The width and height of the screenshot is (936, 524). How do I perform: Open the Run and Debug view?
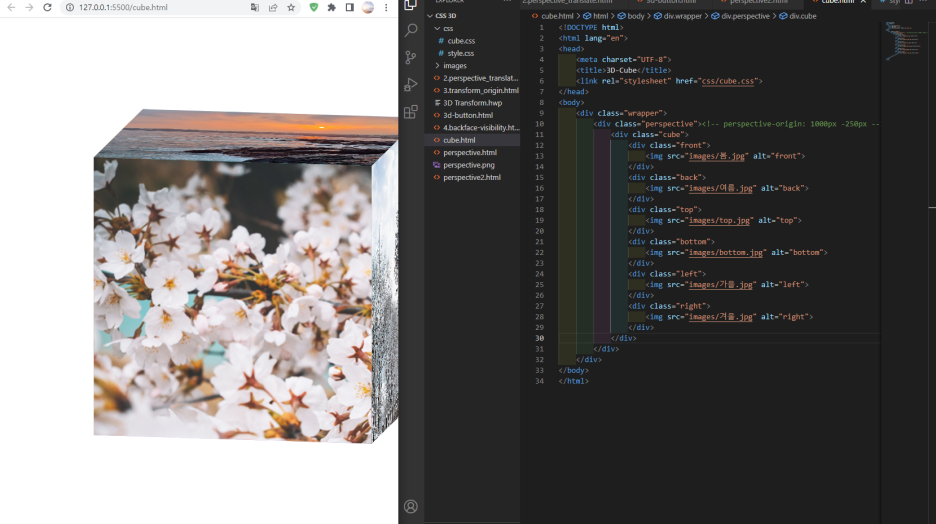tap(411, 84)
